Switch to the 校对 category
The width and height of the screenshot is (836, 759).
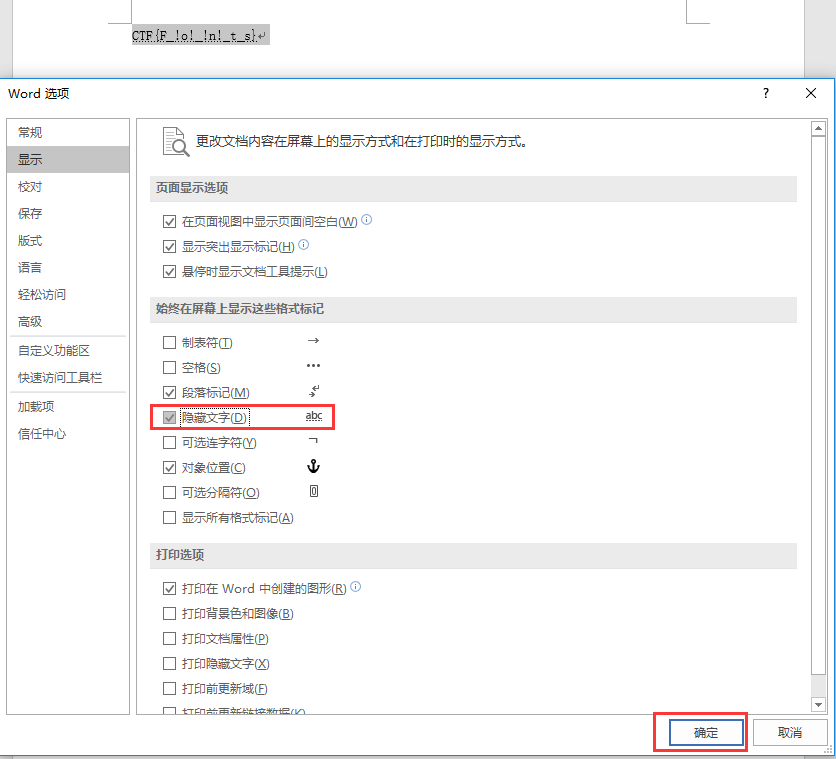(x=30, y=187)
